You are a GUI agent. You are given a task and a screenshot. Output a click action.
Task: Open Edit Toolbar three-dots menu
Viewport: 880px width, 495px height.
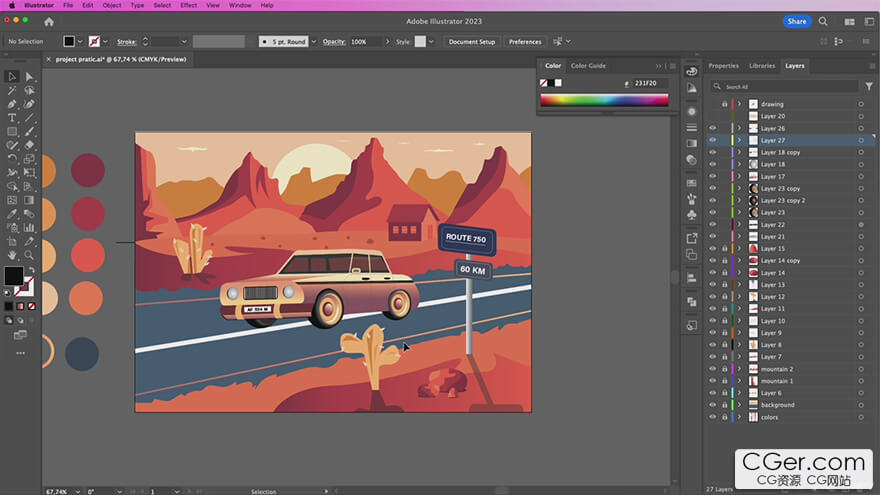pyautogui.click(x=20, y=353)
